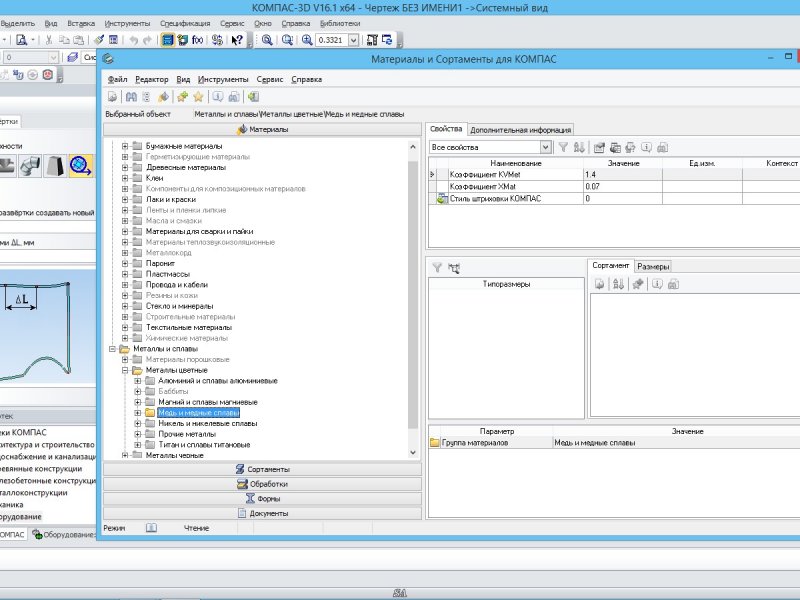Click the materials tree scrollbar down arrow
The height and width of the screenshot is (600, 800).
click(413, 452)
